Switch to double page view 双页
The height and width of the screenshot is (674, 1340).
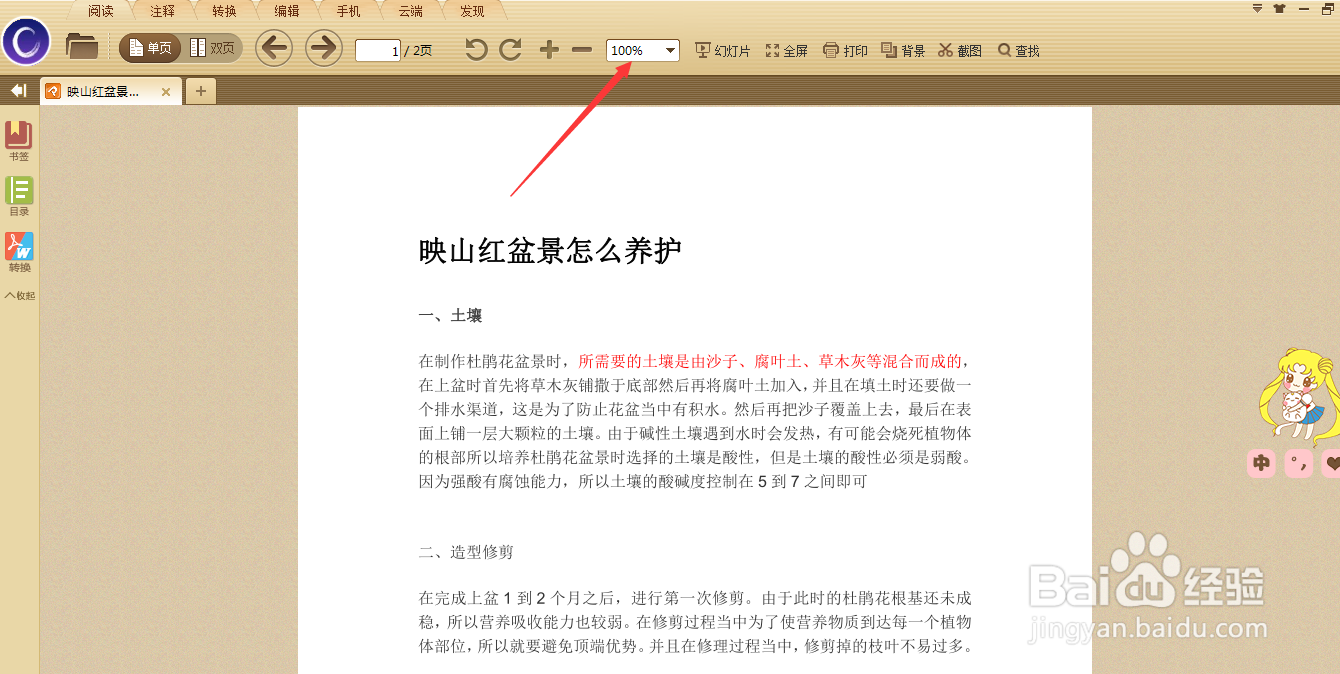212,48
